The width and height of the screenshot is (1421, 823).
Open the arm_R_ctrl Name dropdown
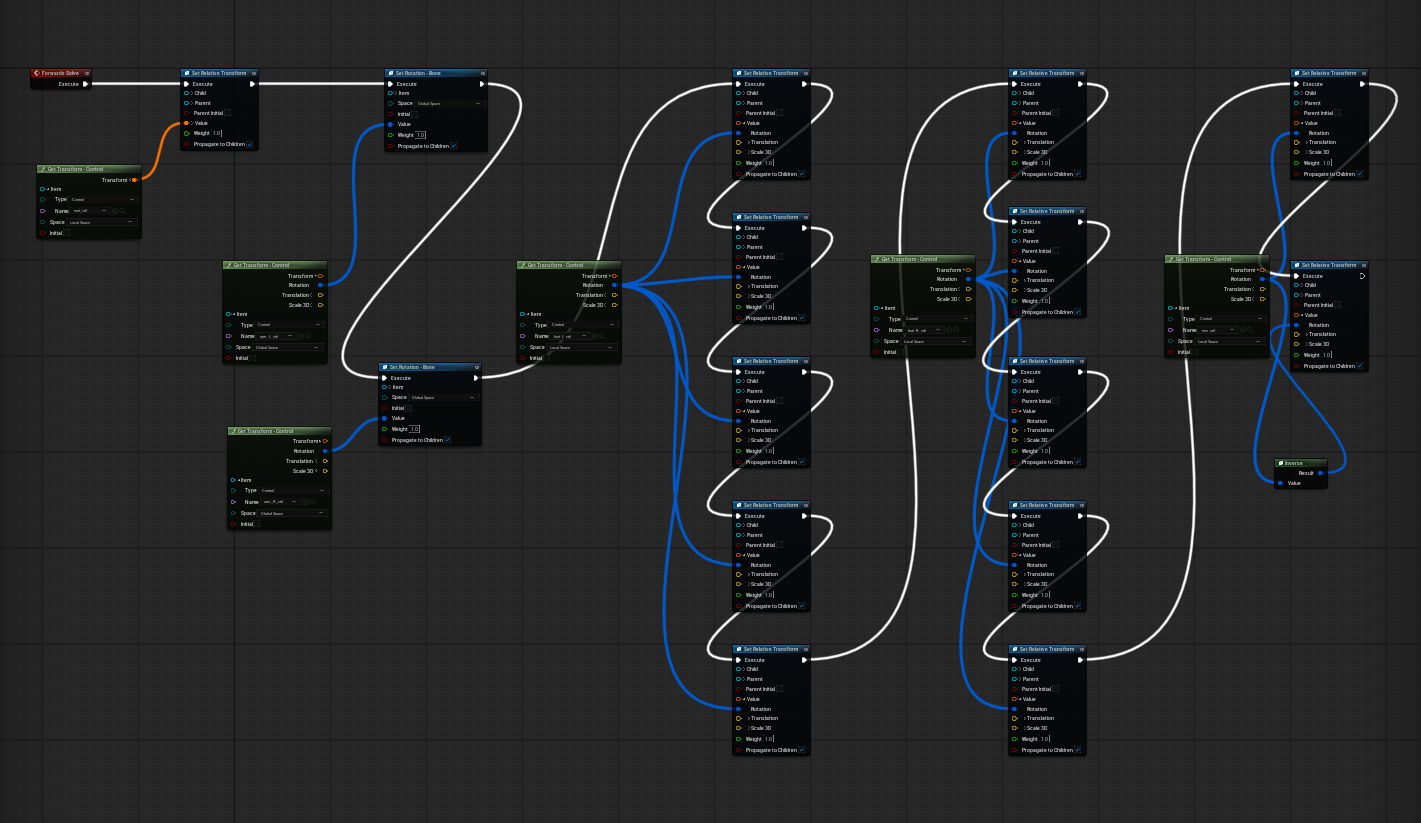point(279,502)
